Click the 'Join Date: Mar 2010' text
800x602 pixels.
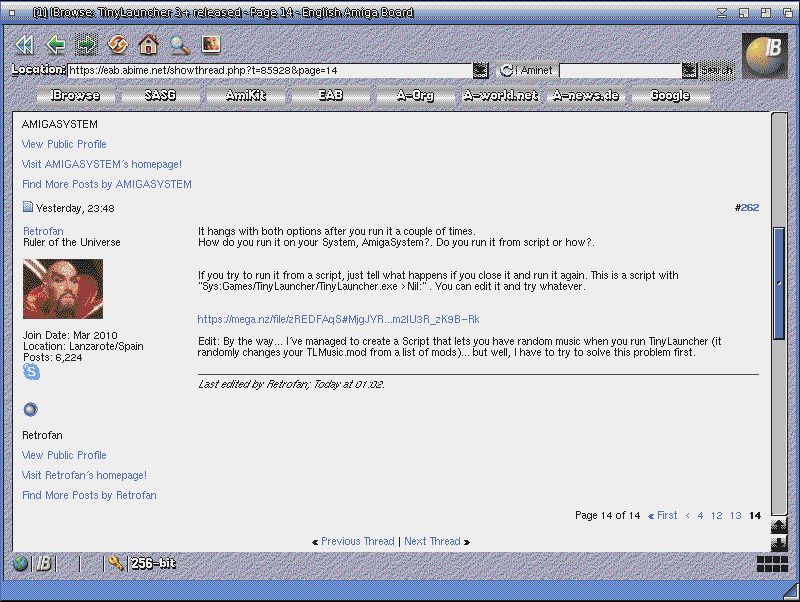tap(70, 335)
